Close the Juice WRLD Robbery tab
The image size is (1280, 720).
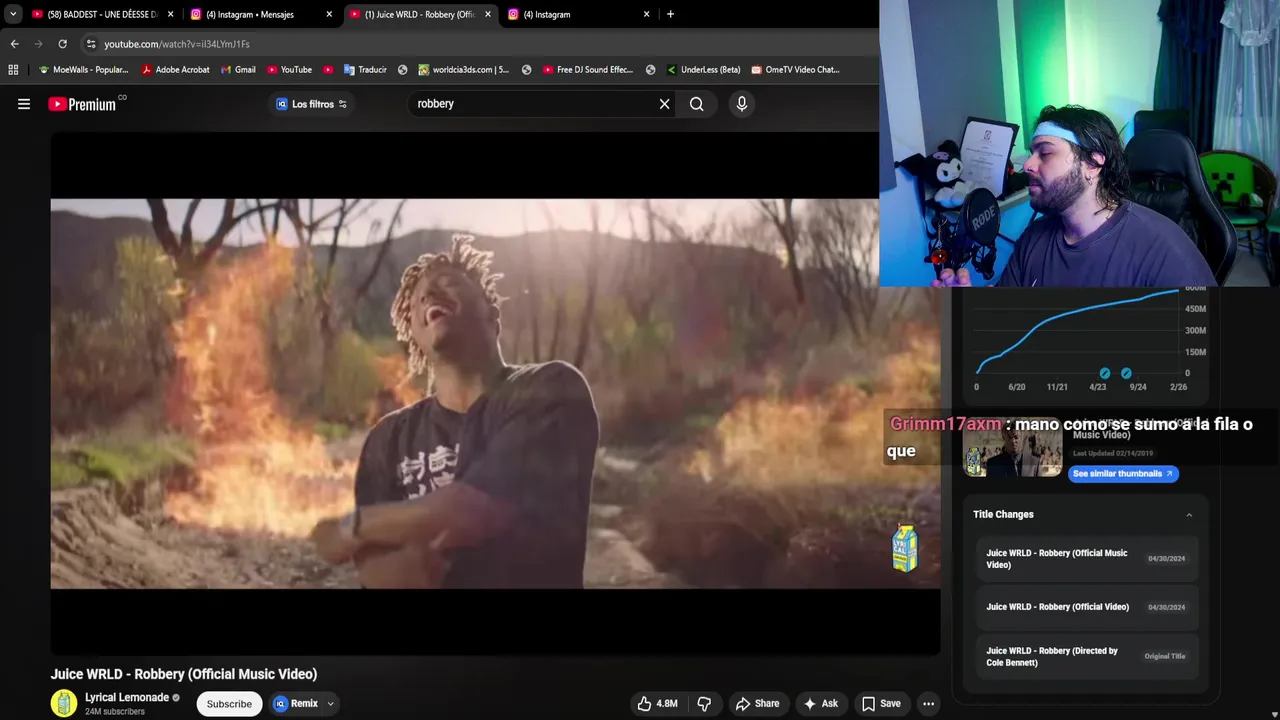tap(488, 14)
